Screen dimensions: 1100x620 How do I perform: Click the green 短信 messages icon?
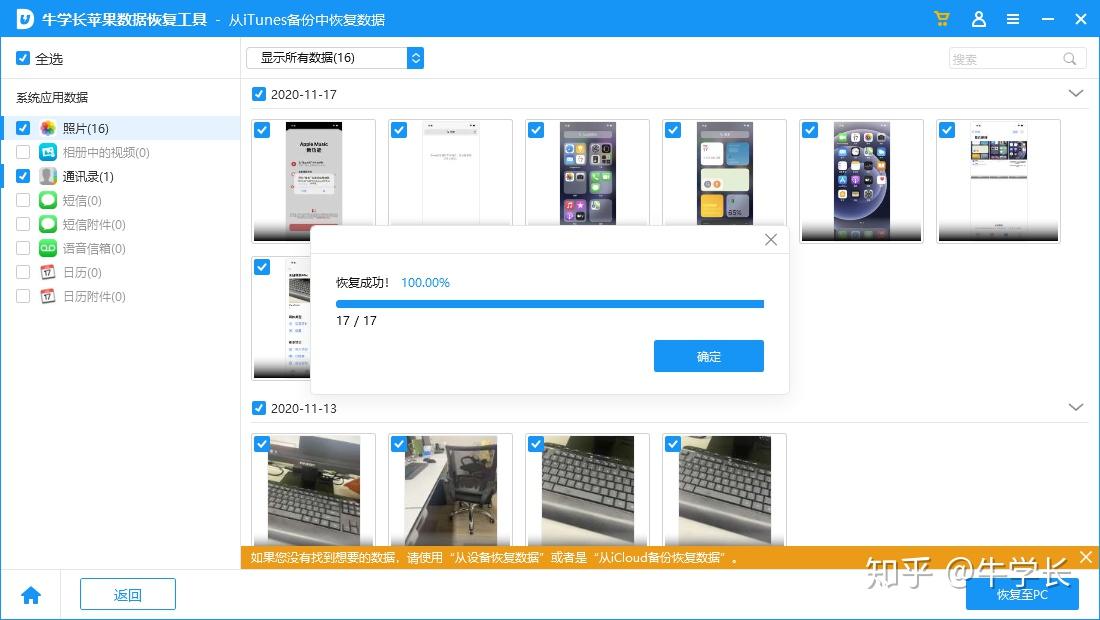(x=47, y=200)
